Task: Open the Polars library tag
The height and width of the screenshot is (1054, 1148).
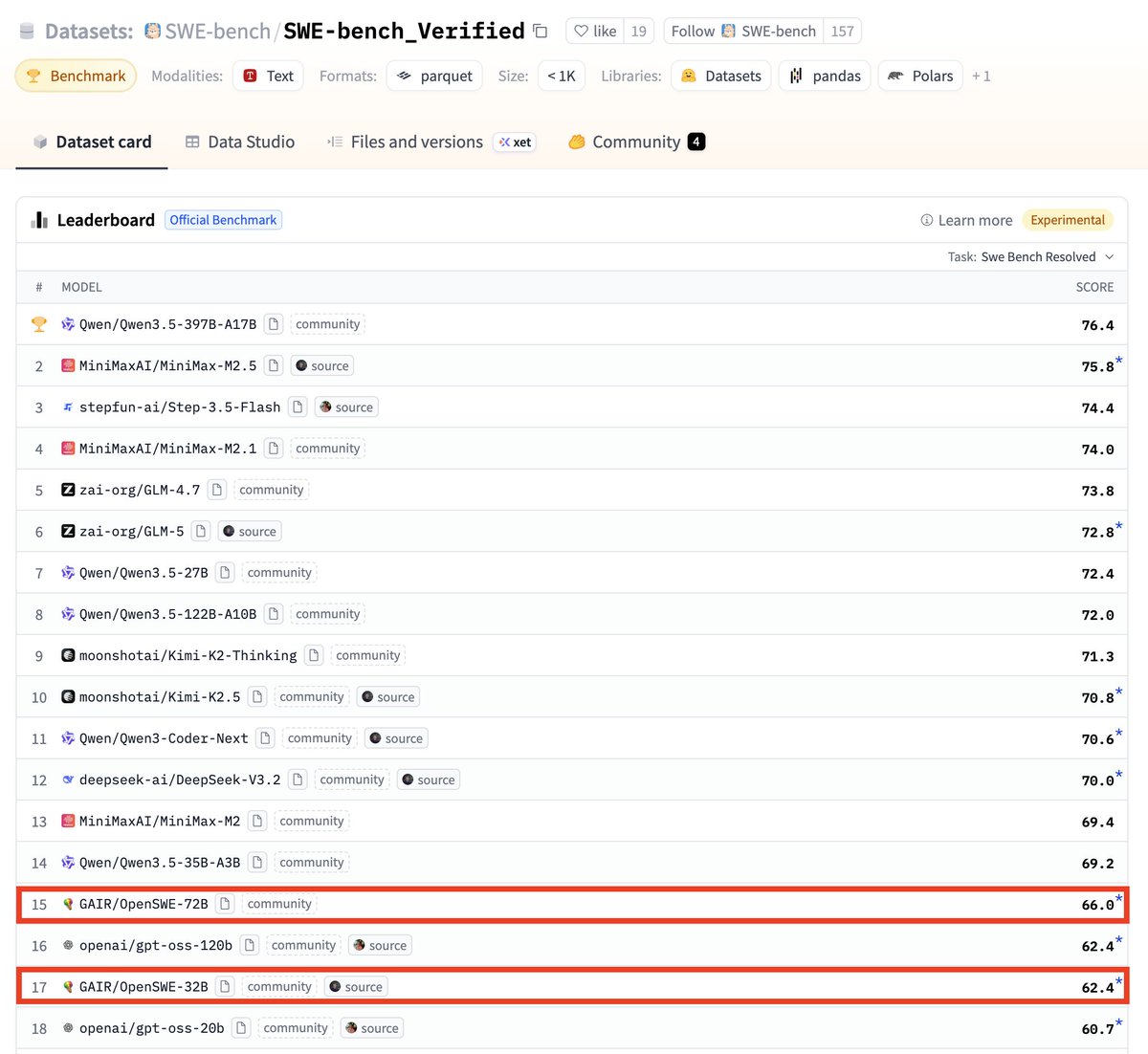Action: point(920,76)
